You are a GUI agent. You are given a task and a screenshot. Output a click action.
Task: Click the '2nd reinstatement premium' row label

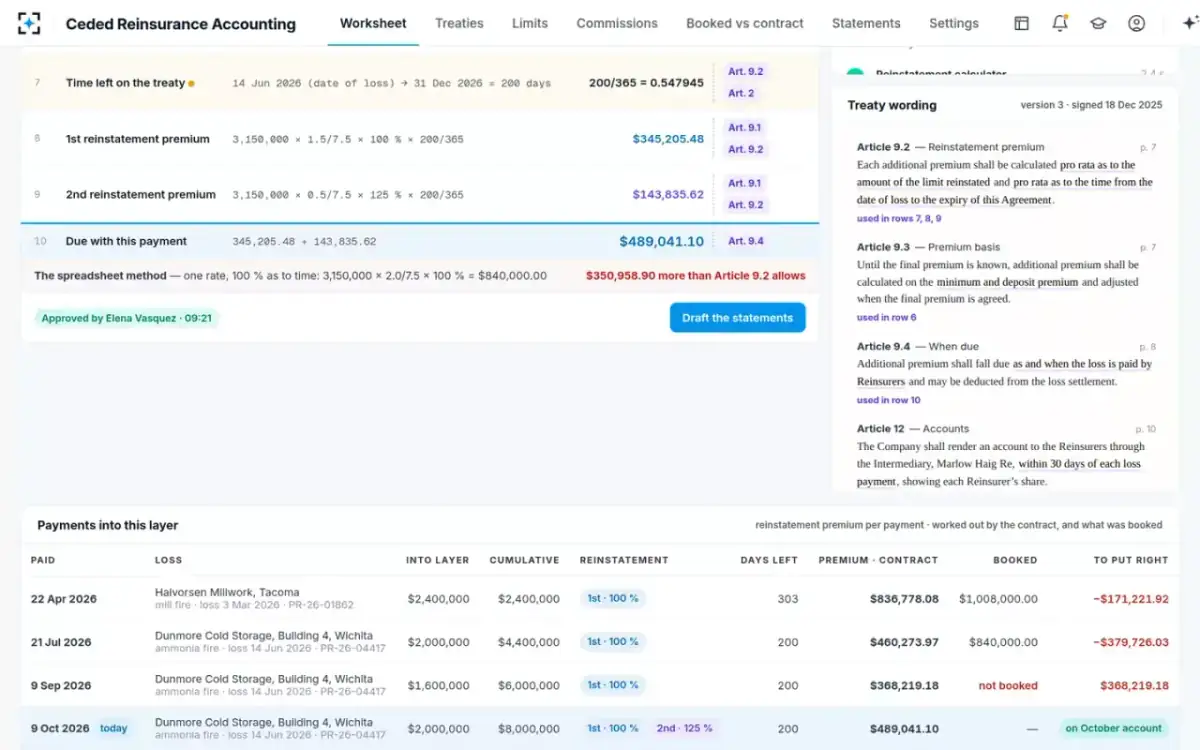(141, 194)
